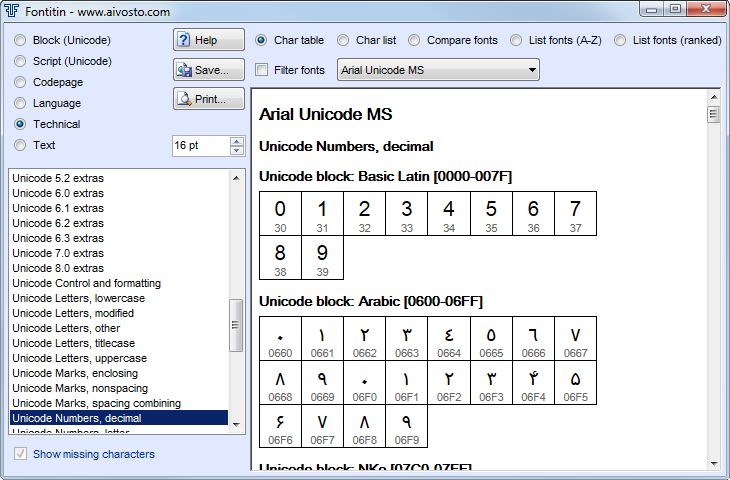Select Unicode Letters, uppercase in list
The height and width of the screenshot is (480, 730).
[80, 358]
